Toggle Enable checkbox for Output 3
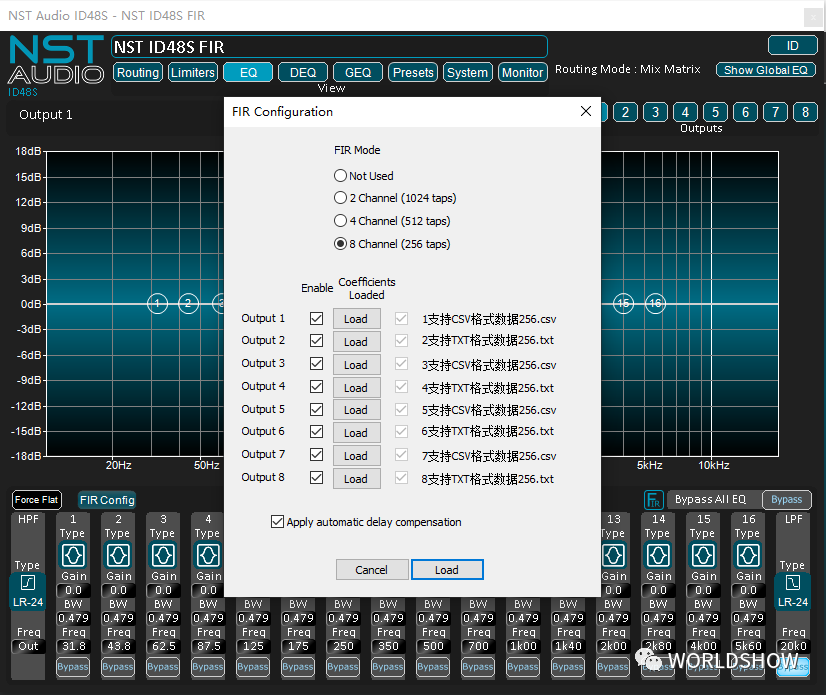The height and width of the screenshot is (695, 826). (317, 364)
